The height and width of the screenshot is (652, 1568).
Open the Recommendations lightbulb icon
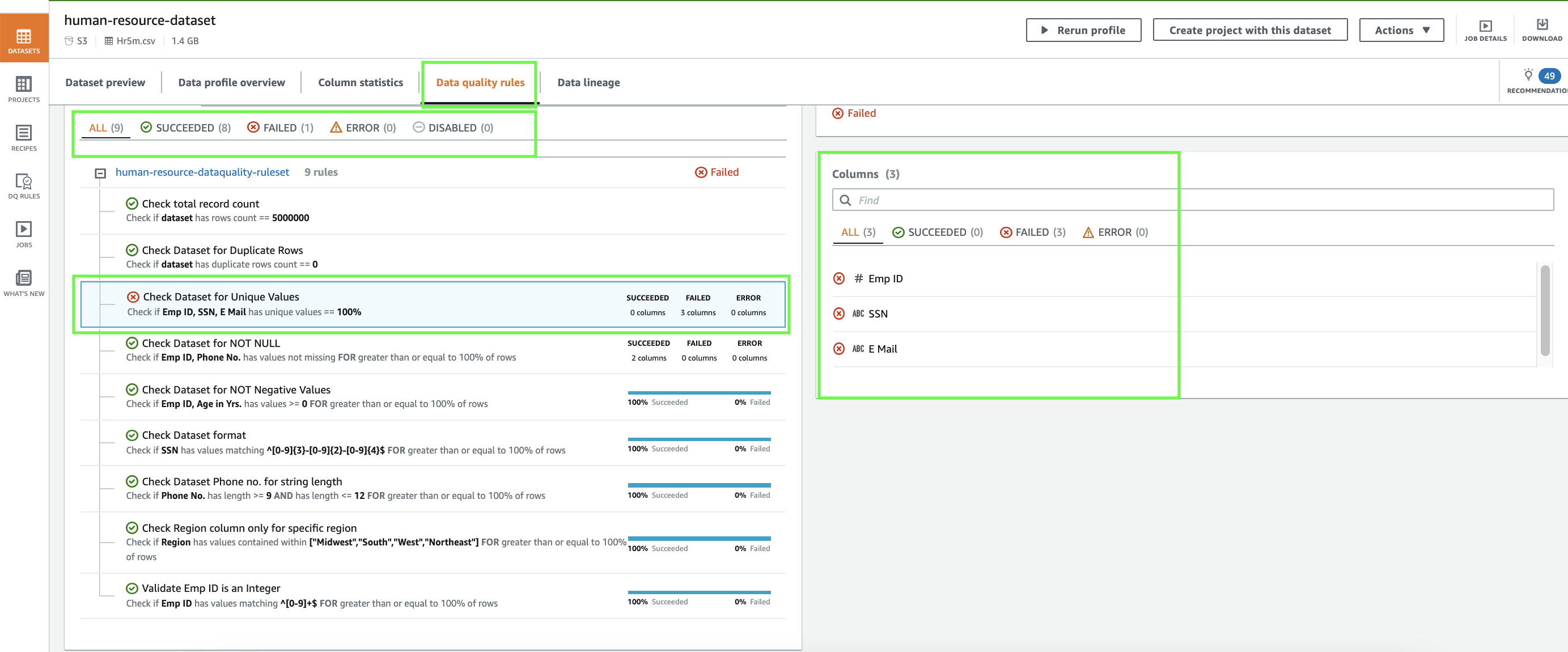point(1527,75)
